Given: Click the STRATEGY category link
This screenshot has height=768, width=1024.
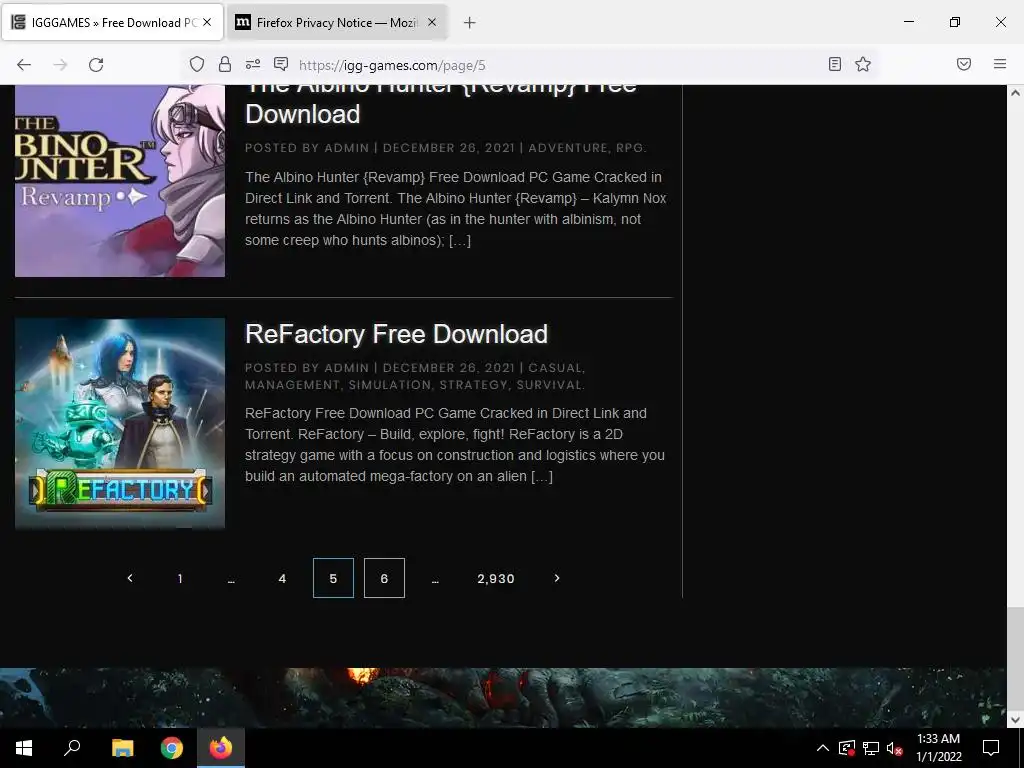Looking at the screenshot, I should (x=473, y=385).
